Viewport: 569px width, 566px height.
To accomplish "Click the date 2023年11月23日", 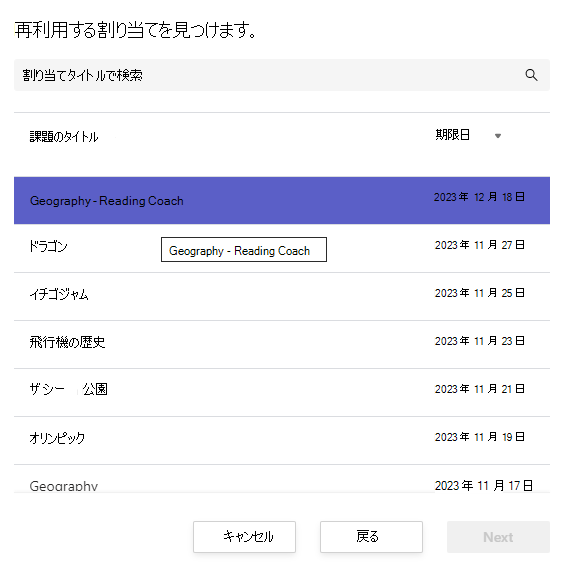I will tap(479, 341).
